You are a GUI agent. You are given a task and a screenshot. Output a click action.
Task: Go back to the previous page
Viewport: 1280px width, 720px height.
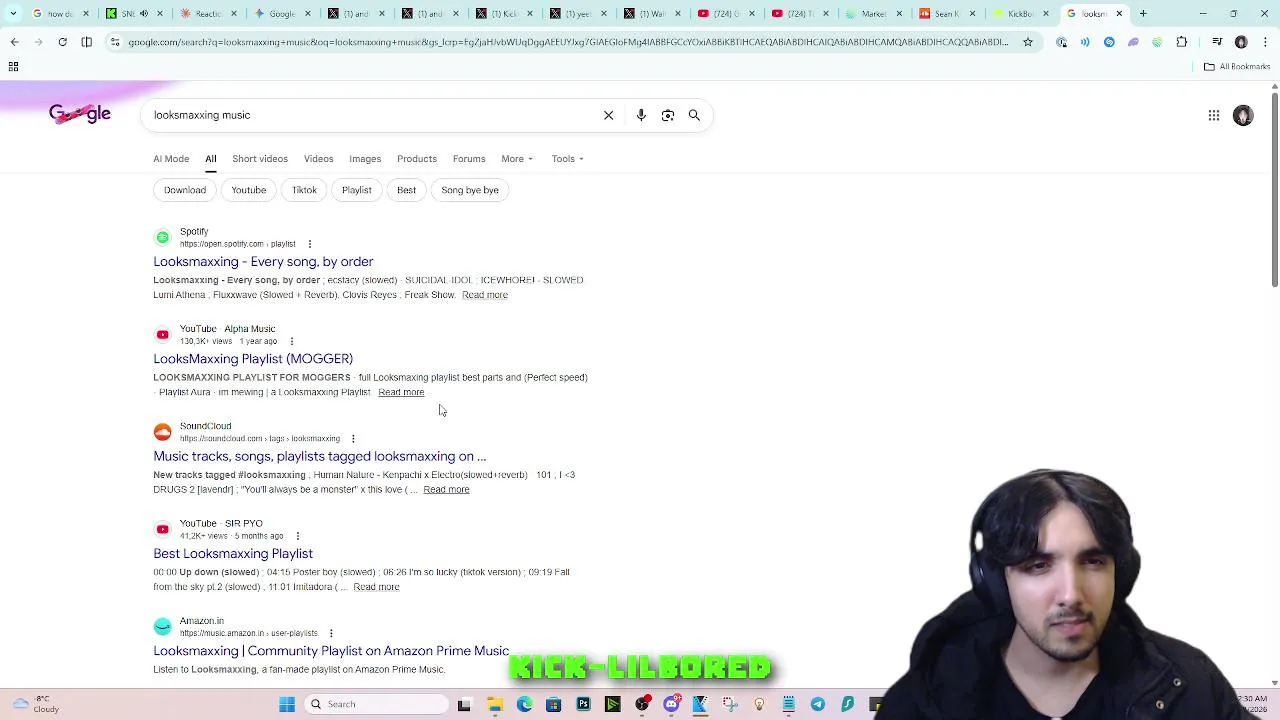14,42
